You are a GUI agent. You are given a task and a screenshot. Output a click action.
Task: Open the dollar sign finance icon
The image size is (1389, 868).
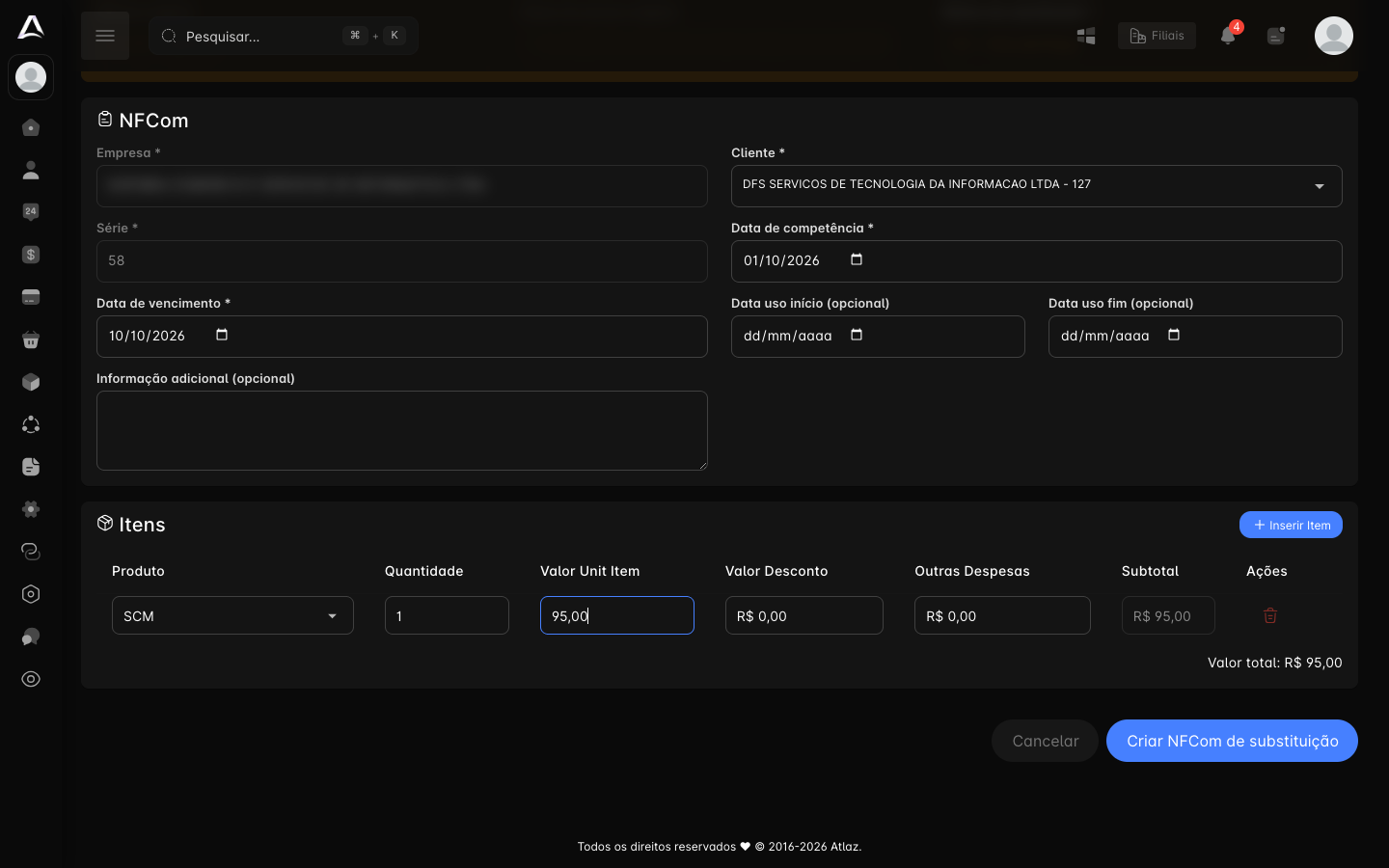(31, 255)
